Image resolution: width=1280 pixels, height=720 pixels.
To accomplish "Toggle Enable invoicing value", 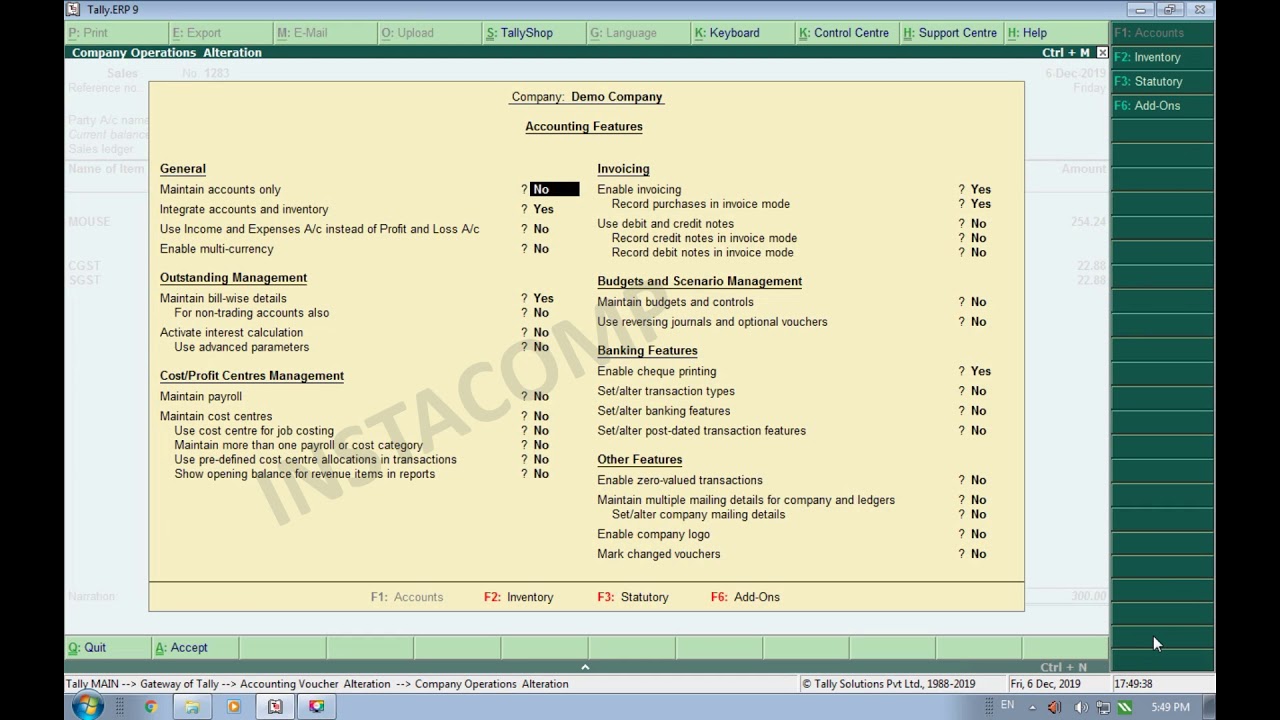I will tap(981, 189).
